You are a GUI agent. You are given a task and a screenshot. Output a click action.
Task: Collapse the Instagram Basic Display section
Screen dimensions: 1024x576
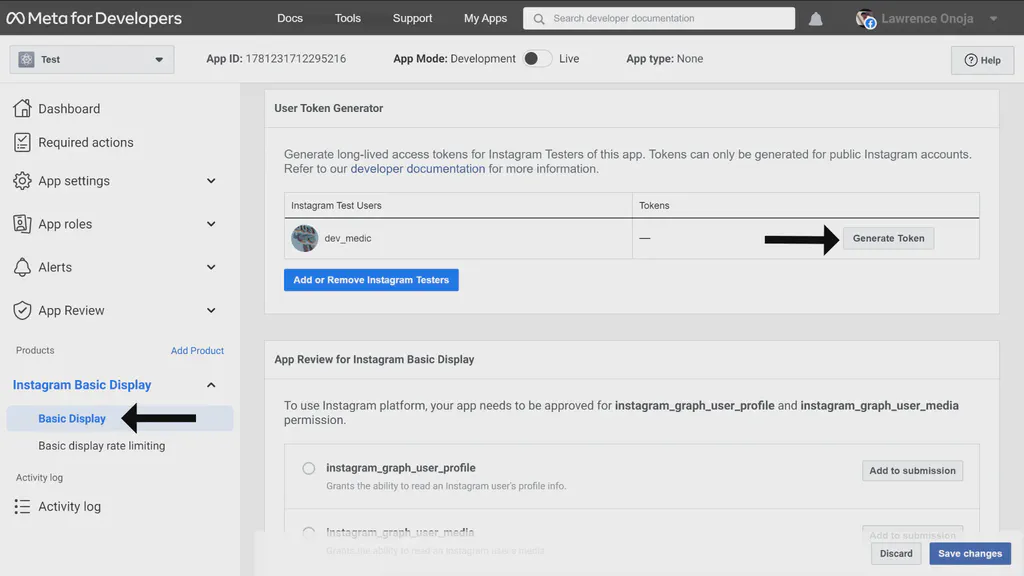click(210, 384)
